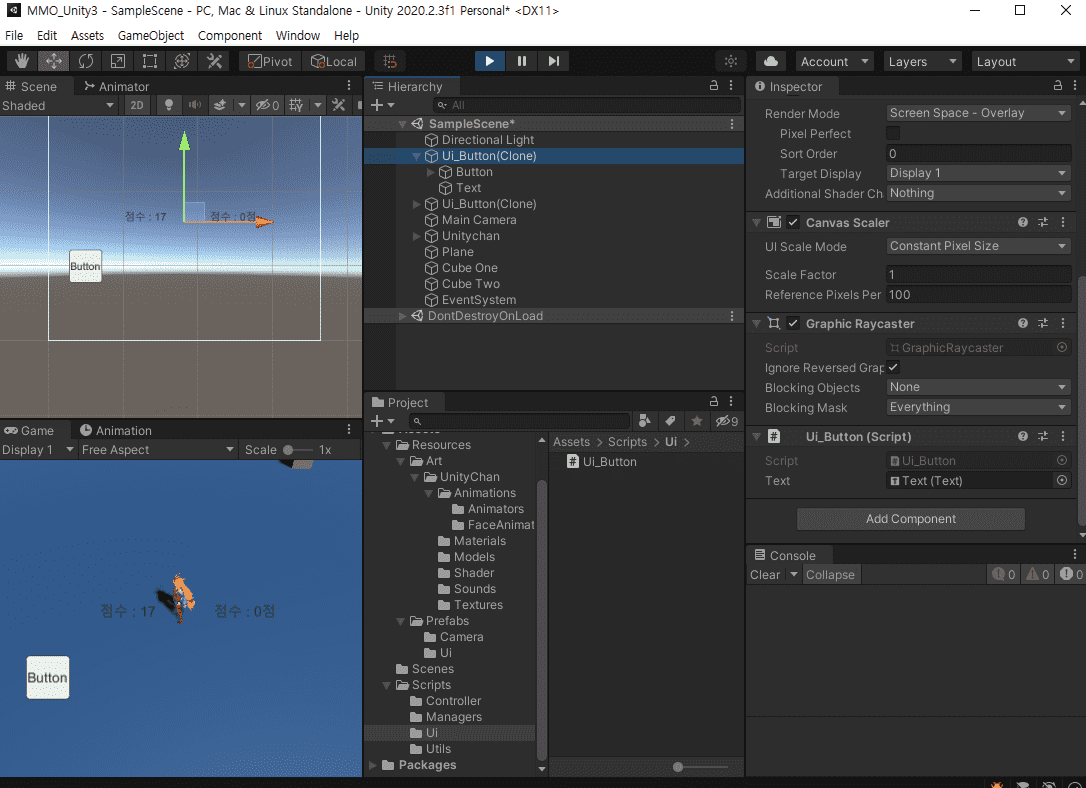Screen dimensions: 1086x788
Task: Open the Target Display dropdown
Action: click(x=978, y=173)
